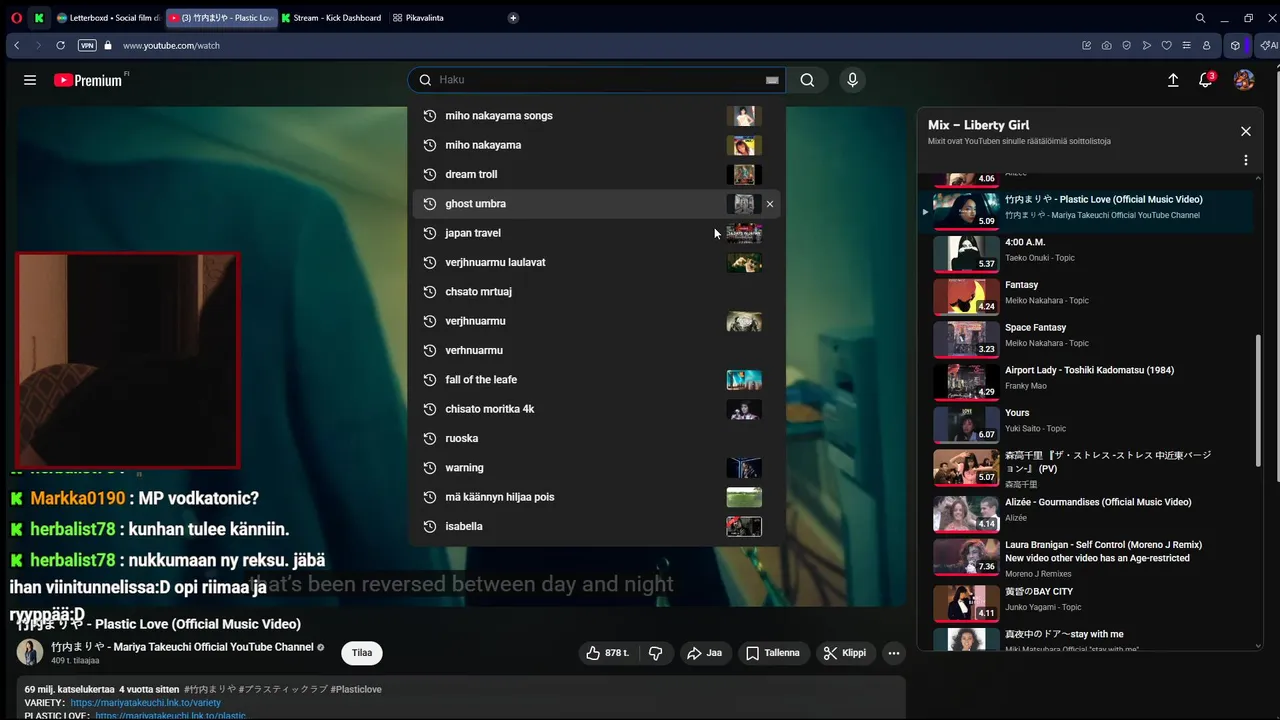Select suggestion 'ghost umbra'
1280x720 pixels.
pos(596,204)
